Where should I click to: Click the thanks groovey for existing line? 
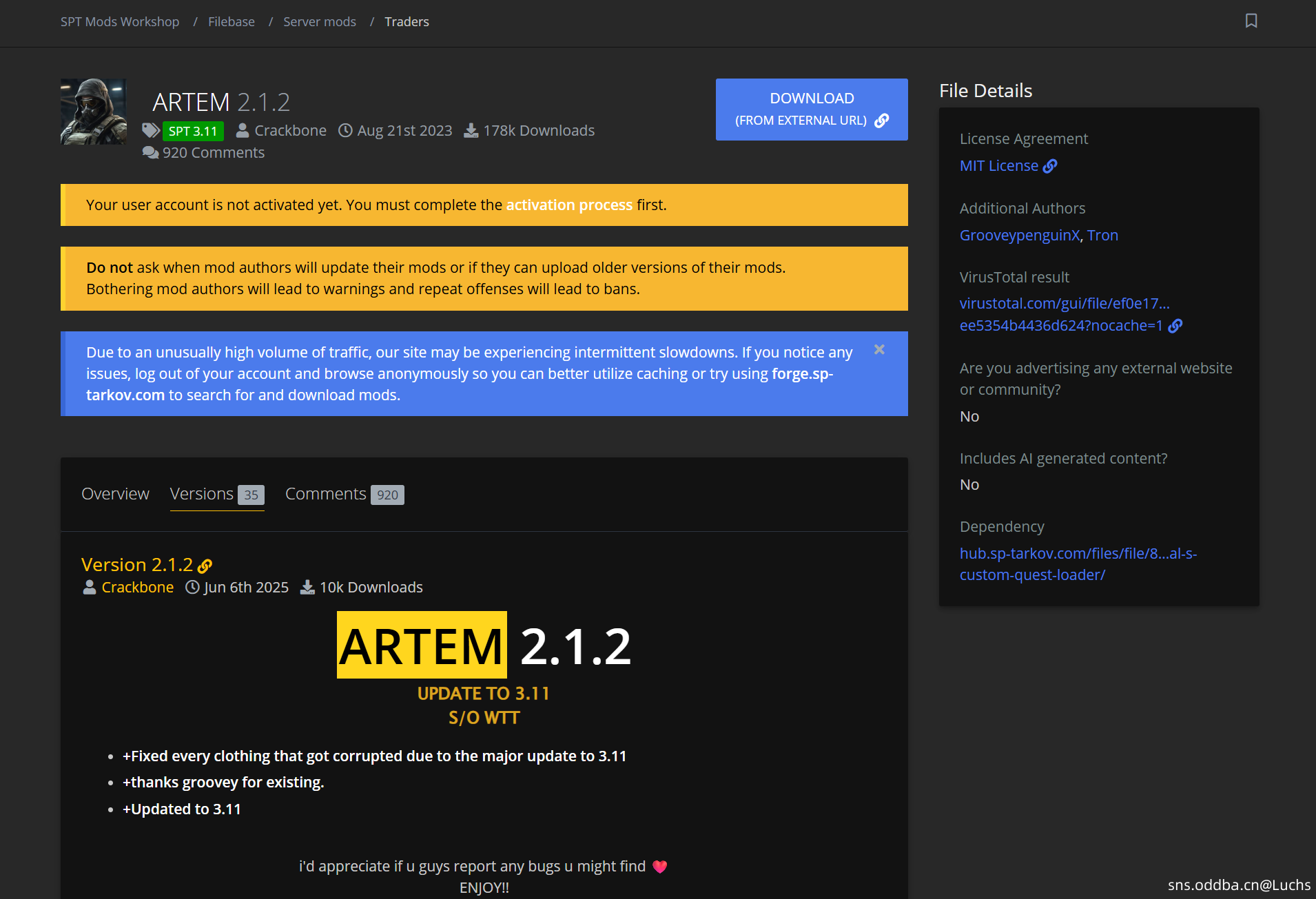[223, 782]
